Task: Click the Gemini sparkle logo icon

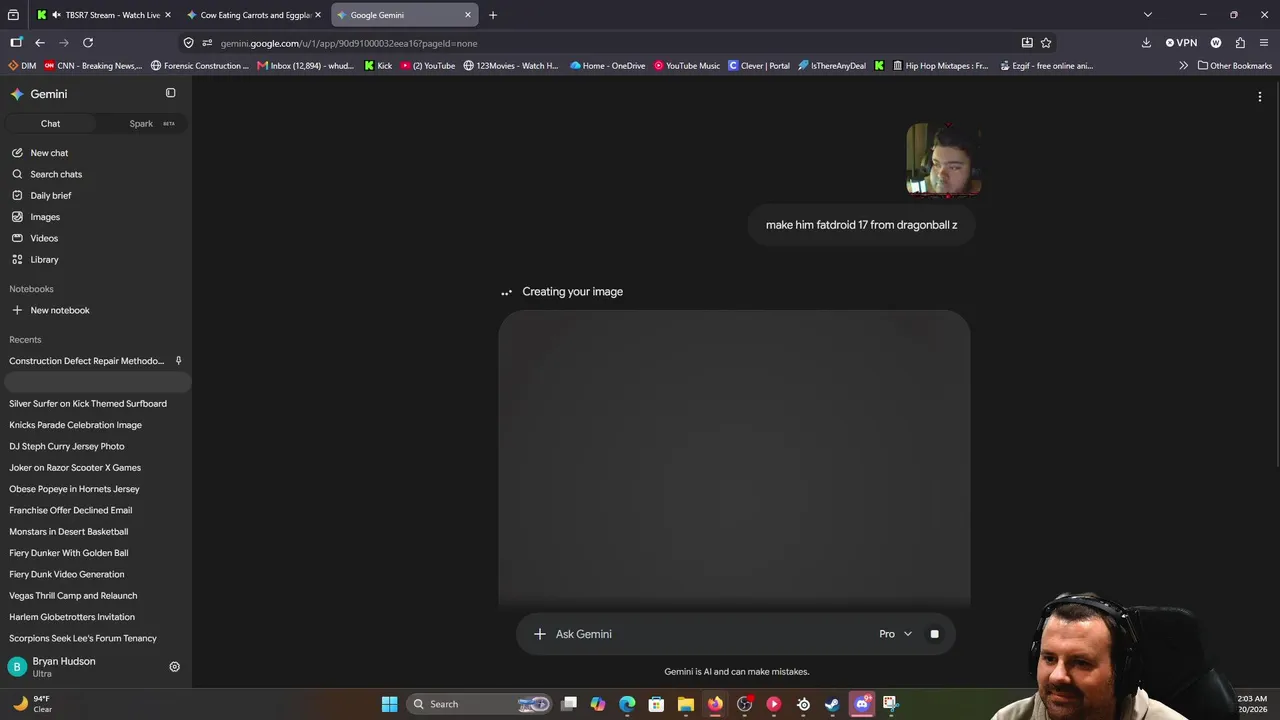Action: coord(17,94)
